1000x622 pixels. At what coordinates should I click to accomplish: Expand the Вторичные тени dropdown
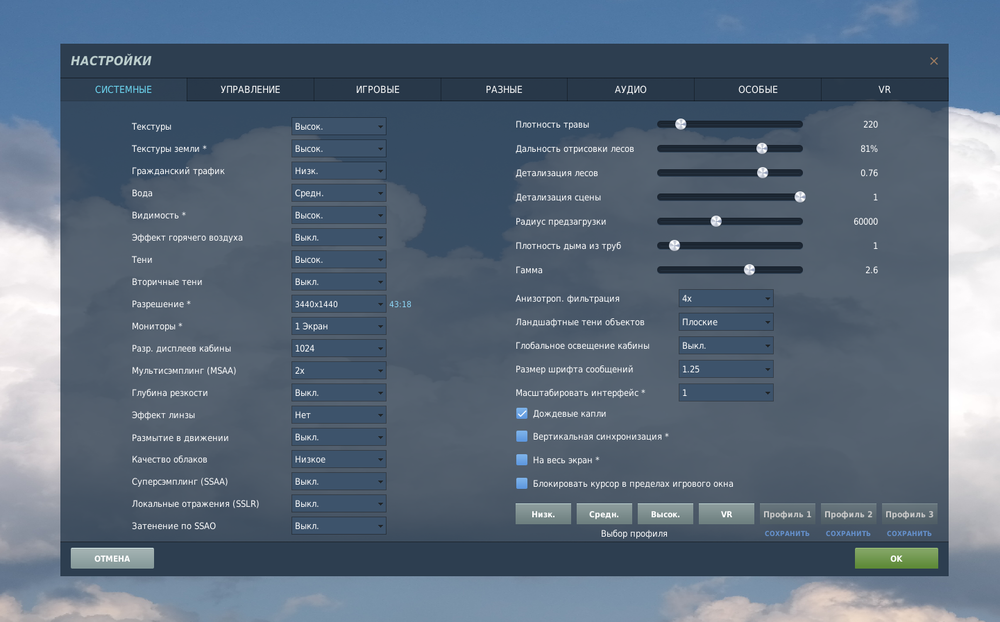click(339, 282)
